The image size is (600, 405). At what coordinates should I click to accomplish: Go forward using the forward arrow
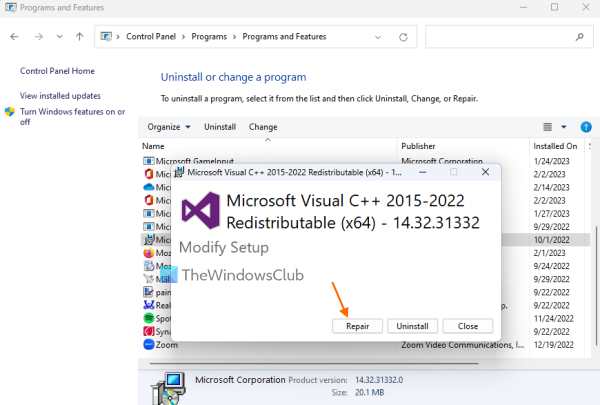click(x=38, y=37)
